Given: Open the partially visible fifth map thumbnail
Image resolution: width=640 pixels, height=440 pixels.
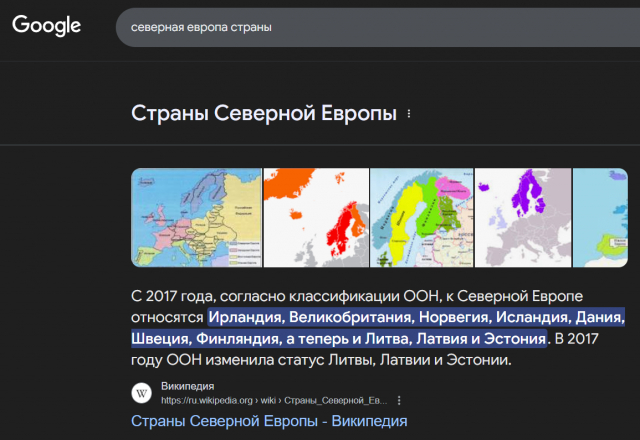Looking at the screenshot, I should [600, 218].
